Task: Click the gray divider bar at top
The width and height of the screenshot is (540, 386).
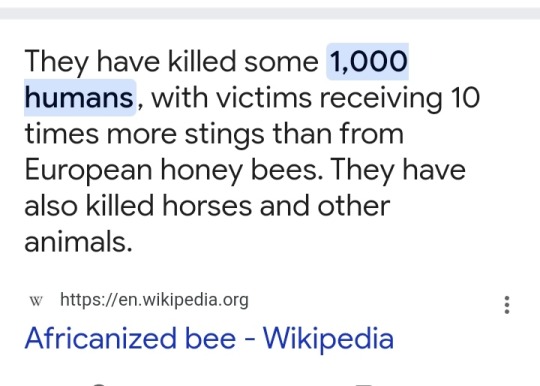Action: tap(270, 13)
